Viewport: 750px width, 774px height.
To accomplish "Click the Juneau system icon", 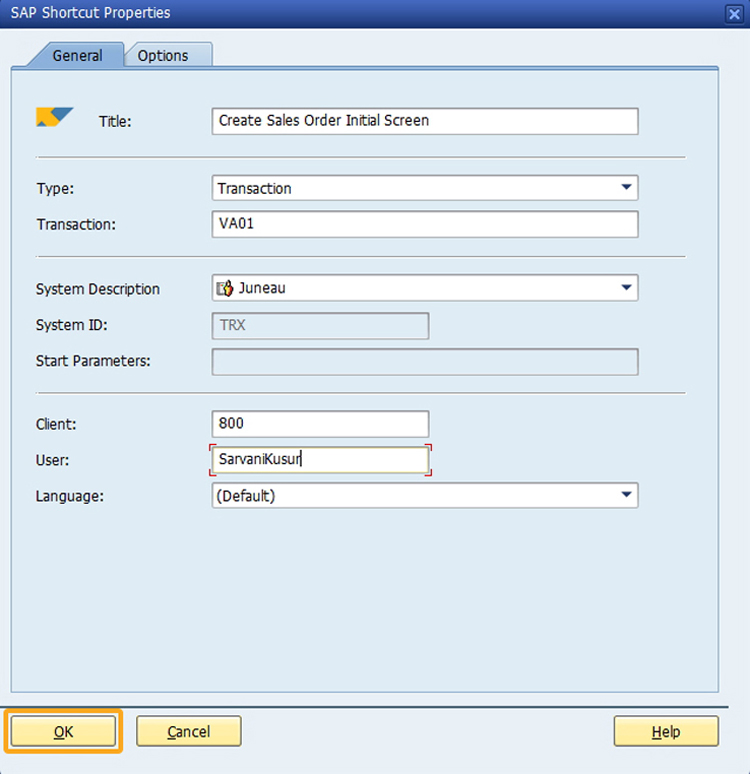I will pos(226,289).
